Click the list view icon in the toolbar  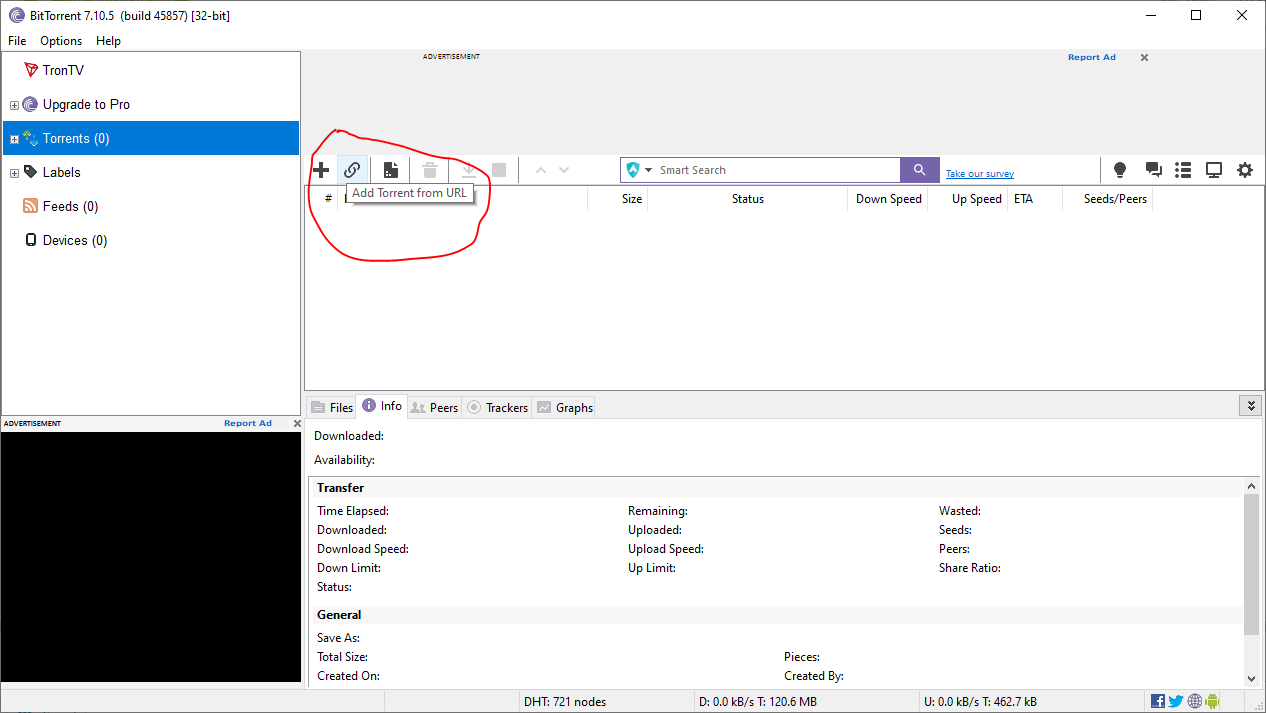pos(1183,170)
